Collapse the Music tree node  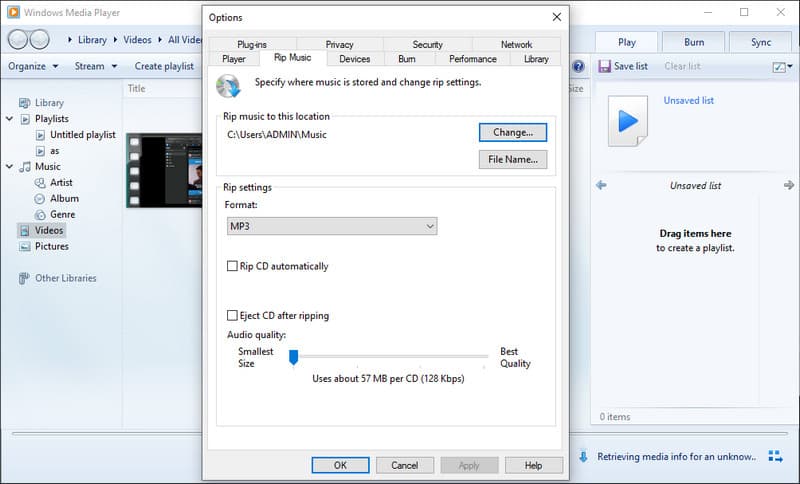click(x=9, y=166)
